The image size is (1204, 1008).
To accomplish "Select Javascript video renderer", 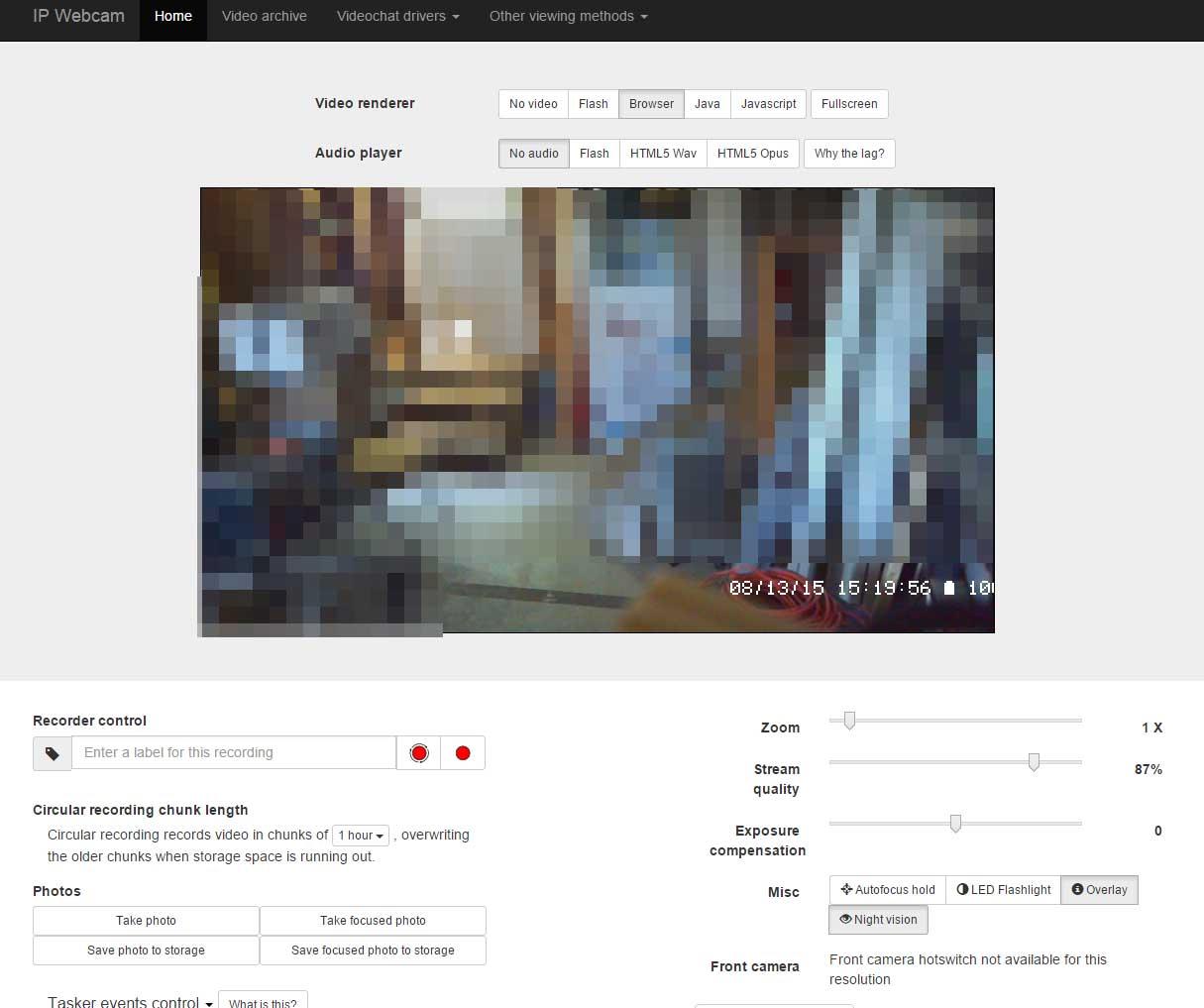I will 768,104.
